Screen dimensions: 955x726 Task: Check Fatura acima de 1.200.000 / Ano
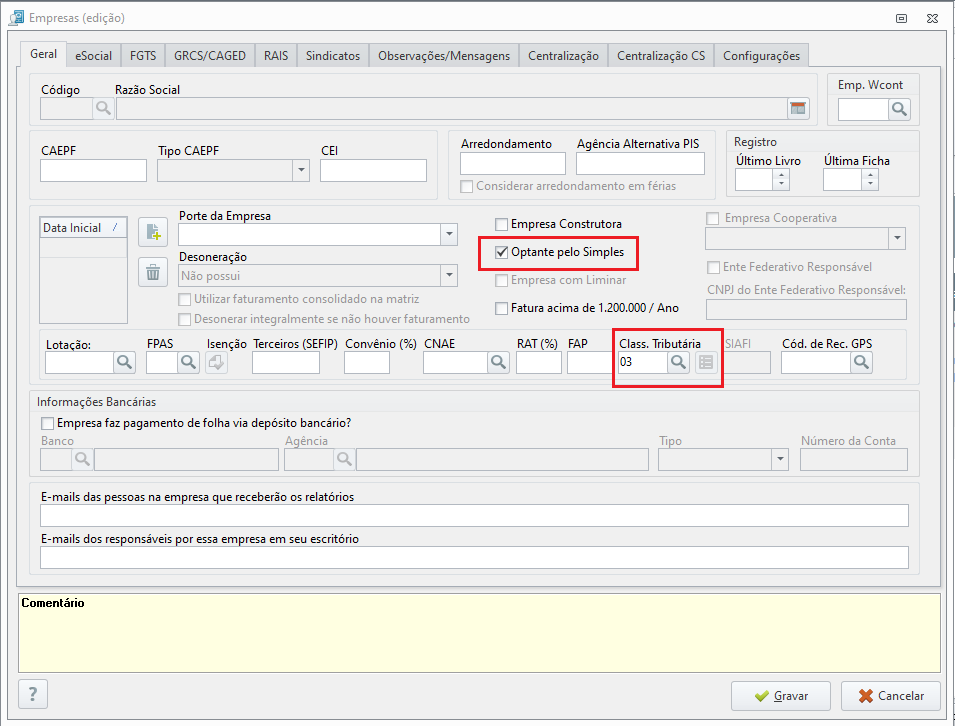click(501, 308)
